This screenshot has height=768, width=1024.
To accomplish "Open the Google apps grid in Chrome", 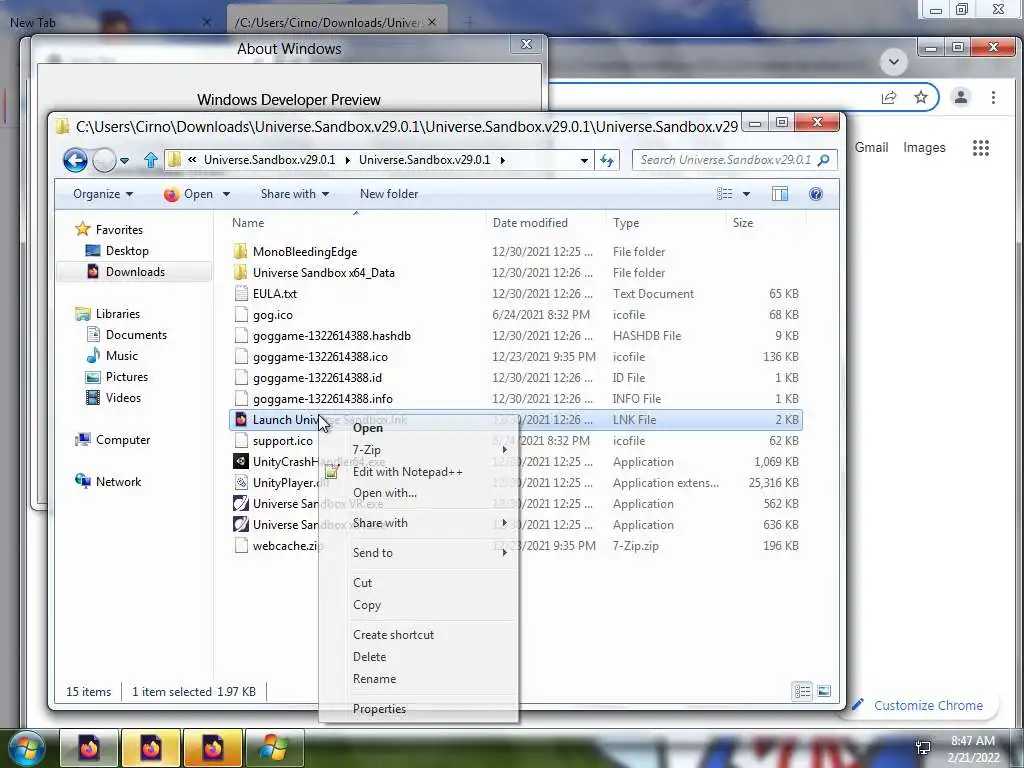I will (x=980, y=148).
